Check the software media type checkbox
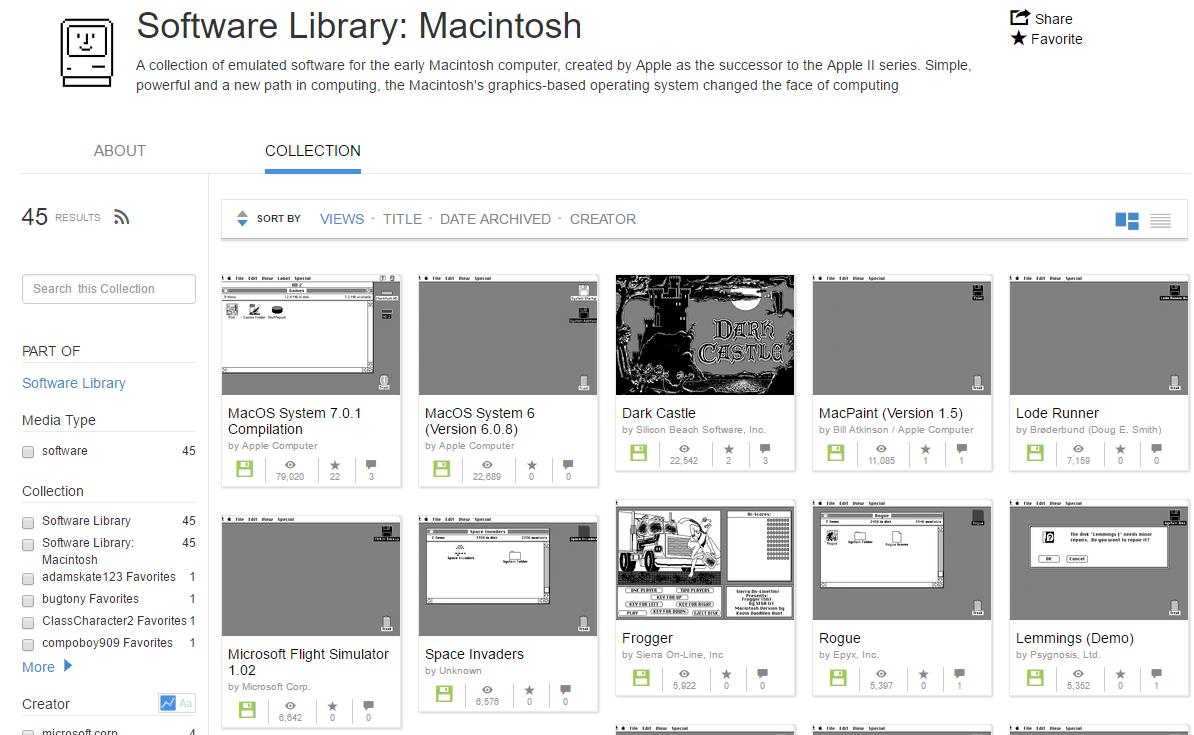Image resolution: width=1194 pixels, height=735 pixels. pos(28,452)
